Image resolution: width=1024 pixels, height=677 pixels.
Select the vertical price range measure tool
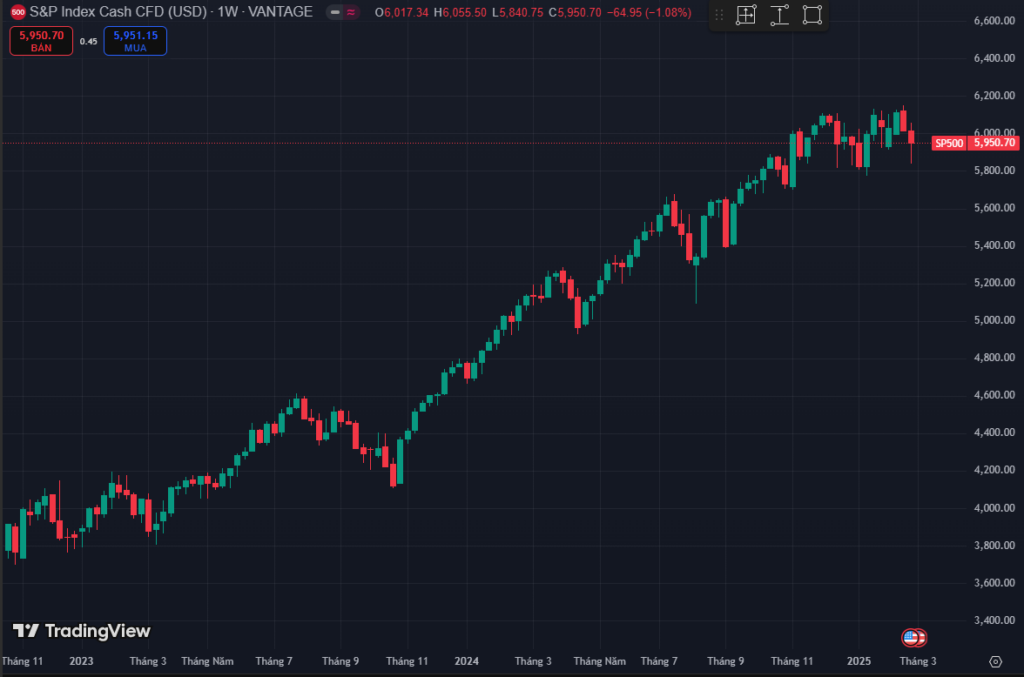(779, 14)
